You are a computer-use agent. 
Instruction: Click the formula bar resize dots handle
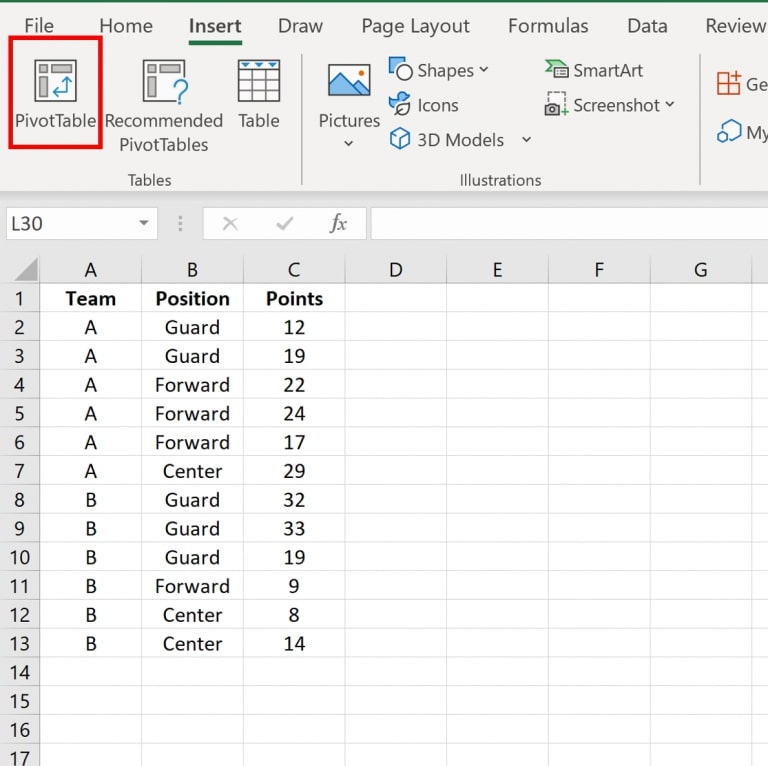(180, 223)
